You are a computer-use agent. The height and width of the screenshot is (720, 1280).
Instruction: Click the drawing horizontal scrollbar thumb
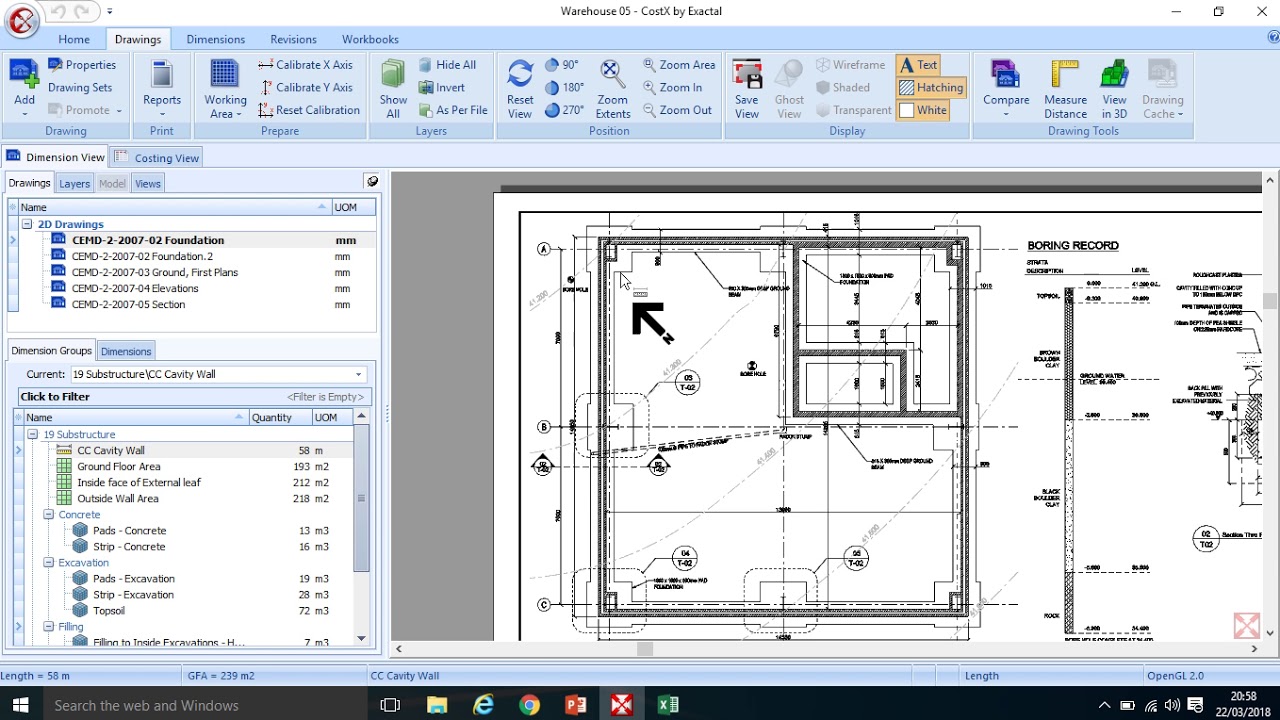point(645,649)
